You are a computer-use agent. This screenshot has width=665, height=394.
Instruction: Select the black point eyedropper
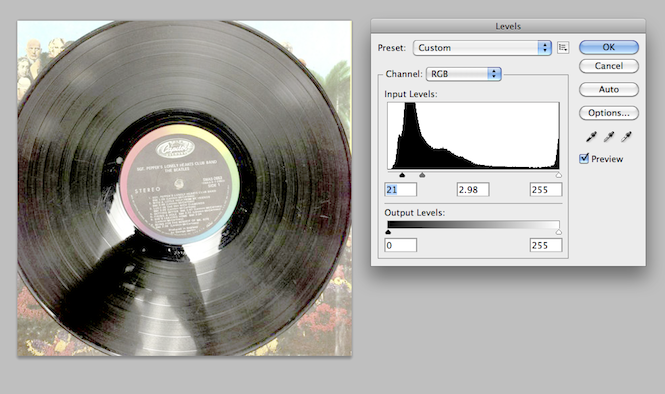click(591, 137)
